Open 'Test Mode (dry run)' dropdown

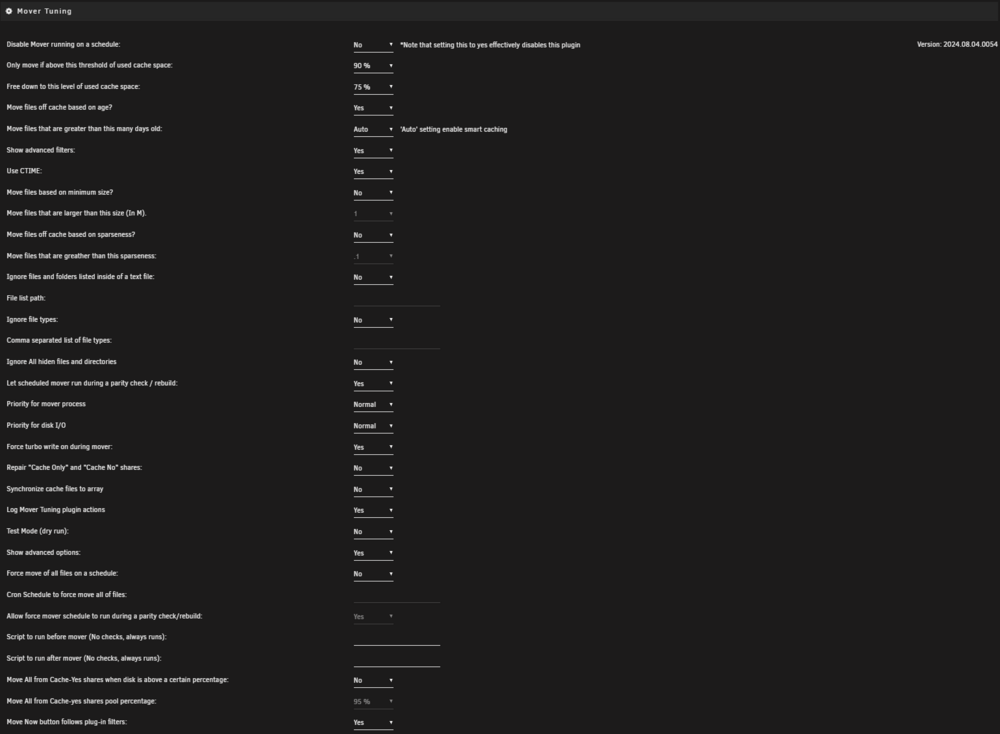(x=373, y=531)
